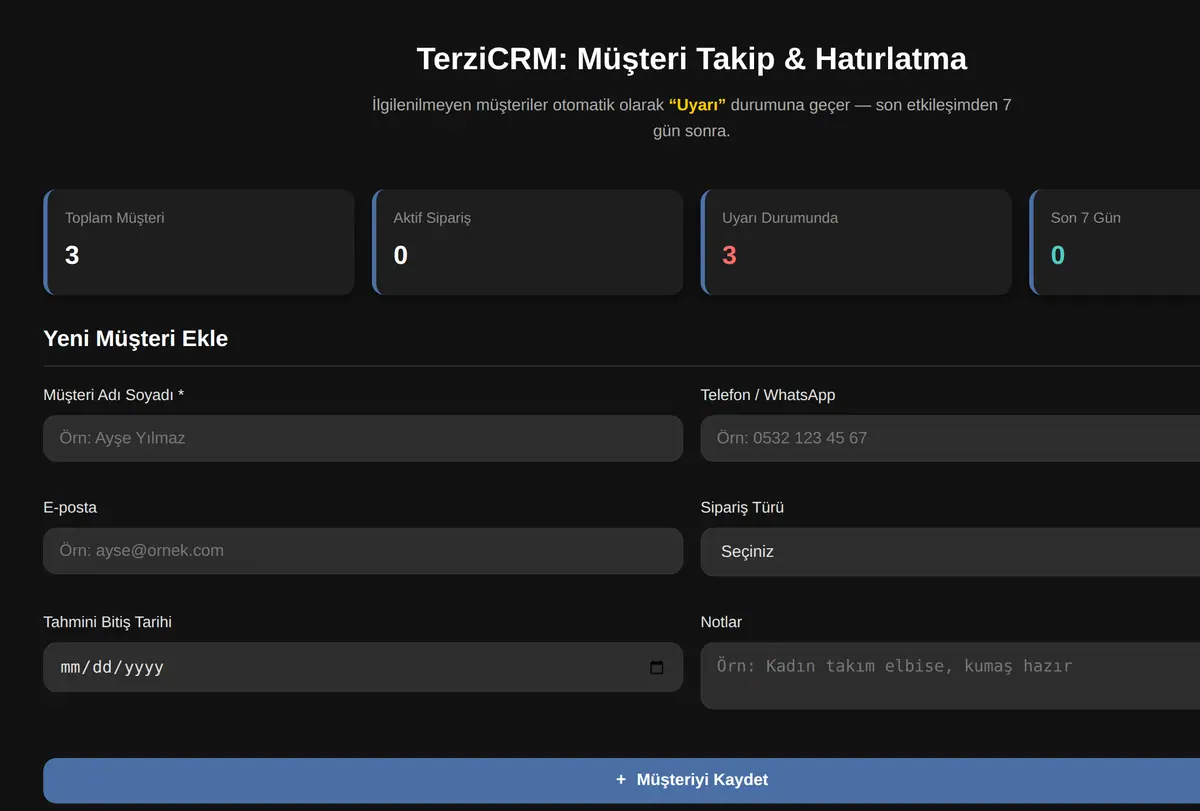Open the Son 7 Gün stat card
Screen dimensions: 1200x811
coord(1114,242)
